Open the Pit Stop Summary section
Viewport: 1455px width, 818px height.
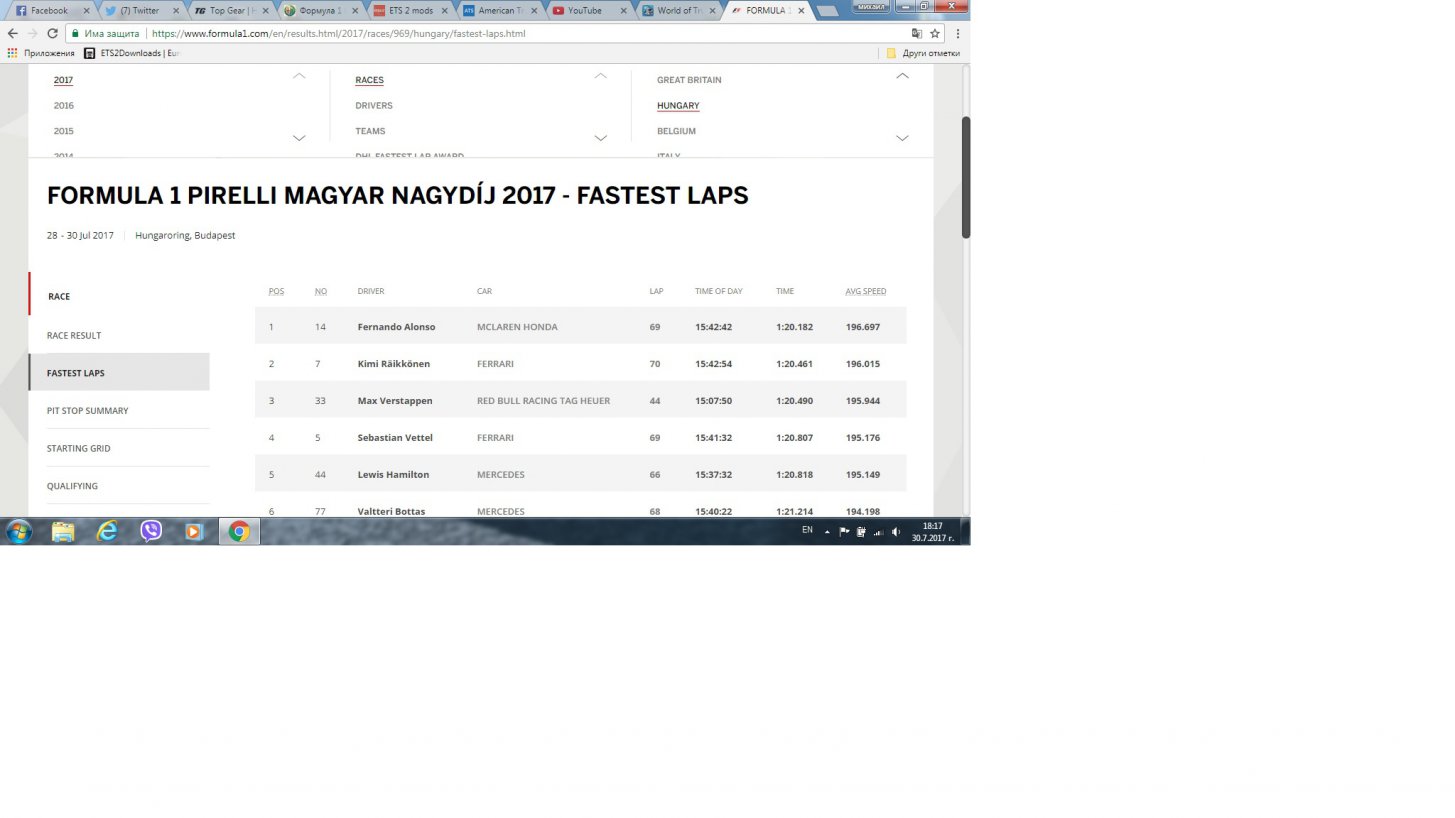point(87,411)
